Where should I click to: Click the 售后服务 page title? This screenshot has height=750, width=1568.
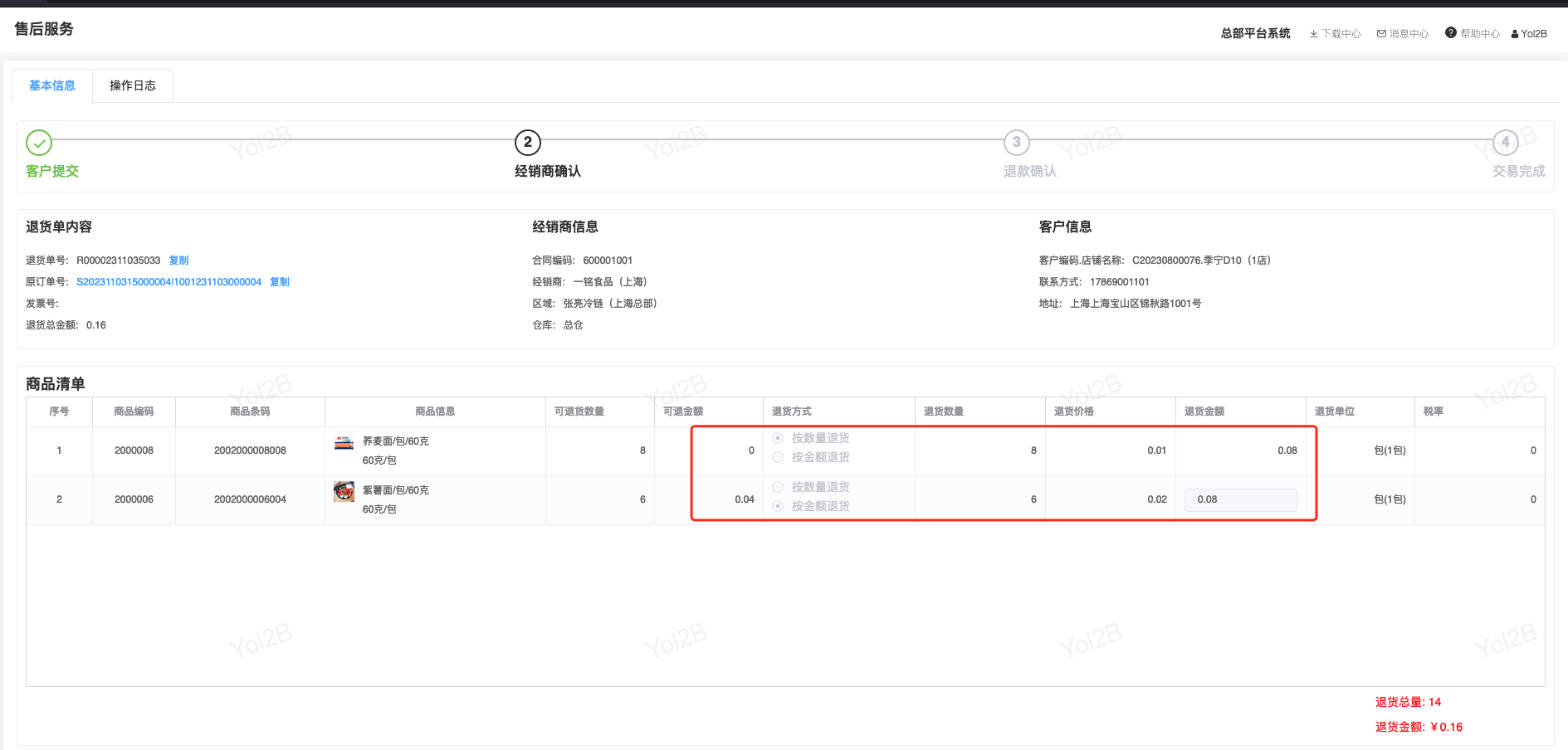44,29
